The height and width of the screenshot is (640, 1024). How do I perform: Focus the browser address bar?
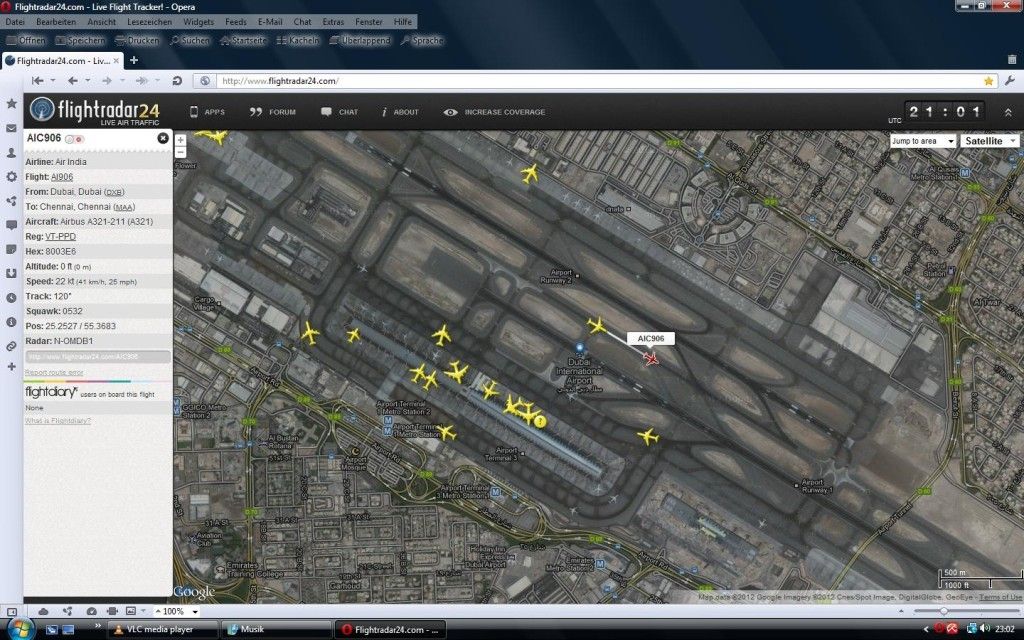click(x=594, y=81)
